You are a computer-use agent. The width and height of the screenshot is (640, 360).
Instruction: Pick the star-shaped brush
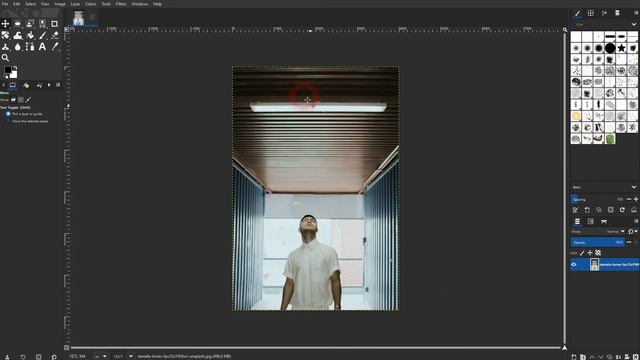[x=621, y=48]
